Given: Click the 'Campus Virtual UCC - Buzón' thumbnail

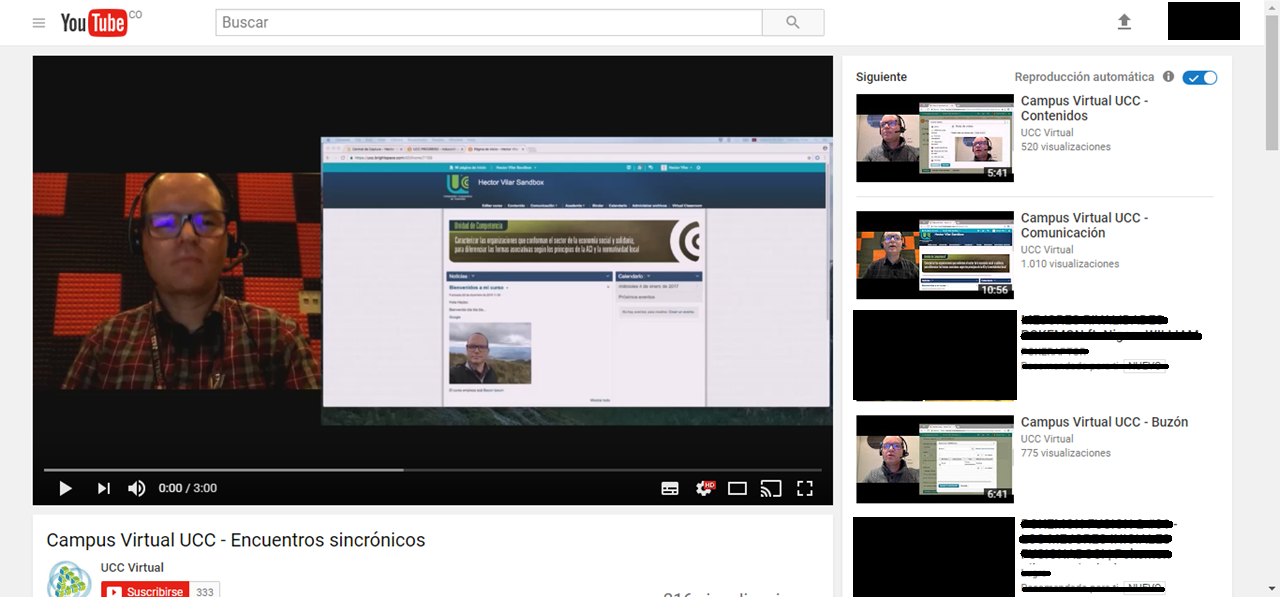Looking at the screenshot, I should tap(934, 459).
